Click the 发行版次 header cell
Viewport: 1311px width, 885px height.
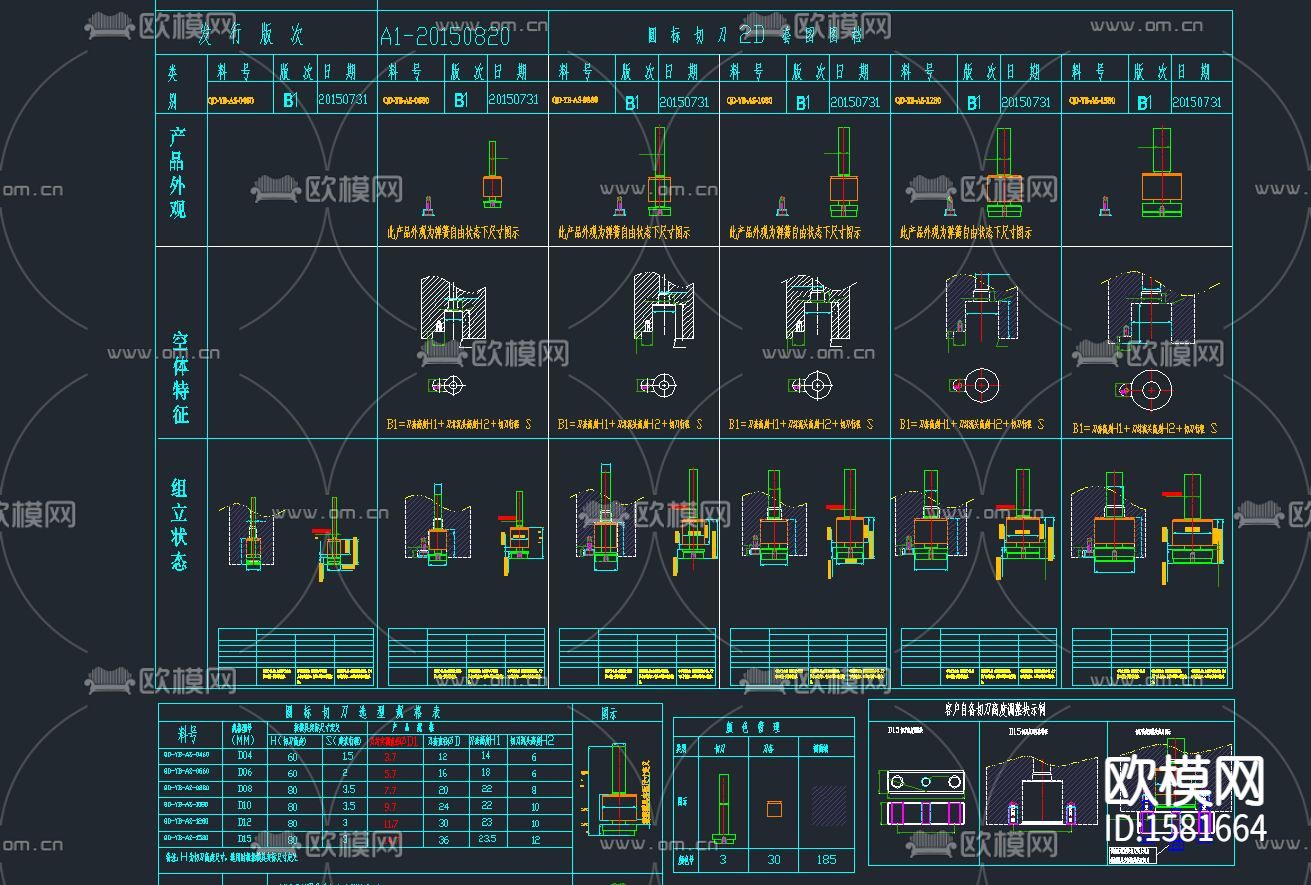pyautogui.click(x=251, y=36)
